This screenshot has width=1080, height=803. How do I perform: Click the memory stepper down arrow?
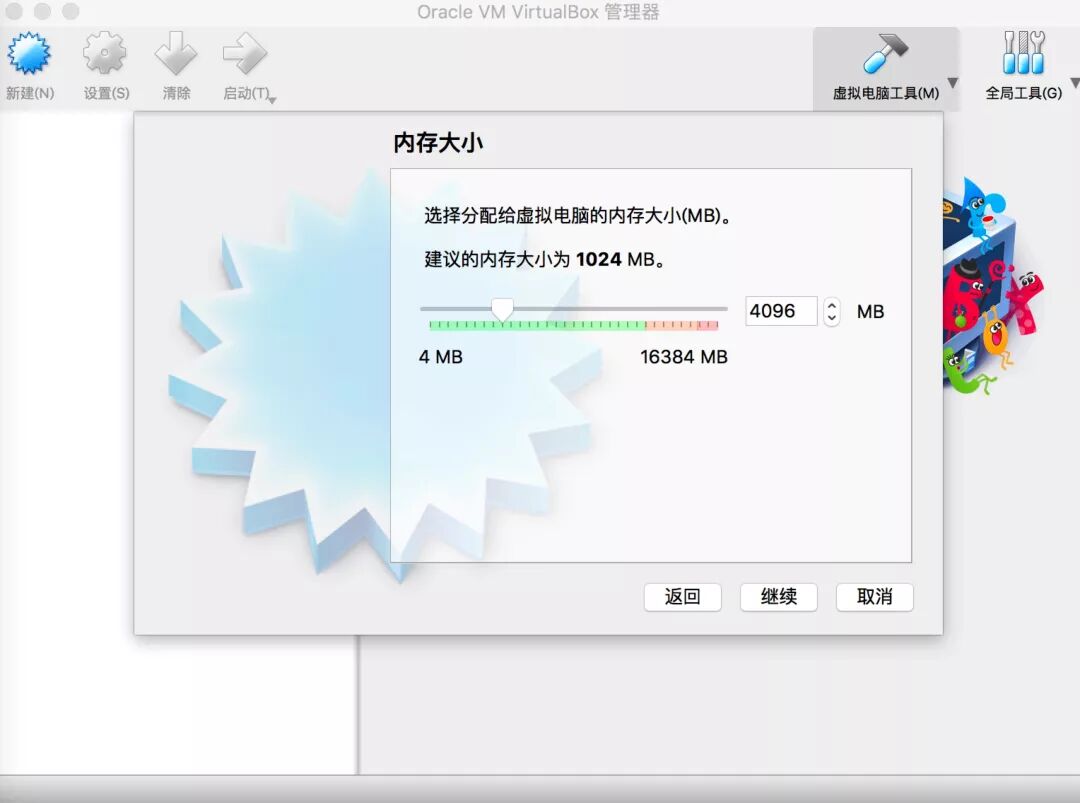pyautogui.click(x=832, y=318)
